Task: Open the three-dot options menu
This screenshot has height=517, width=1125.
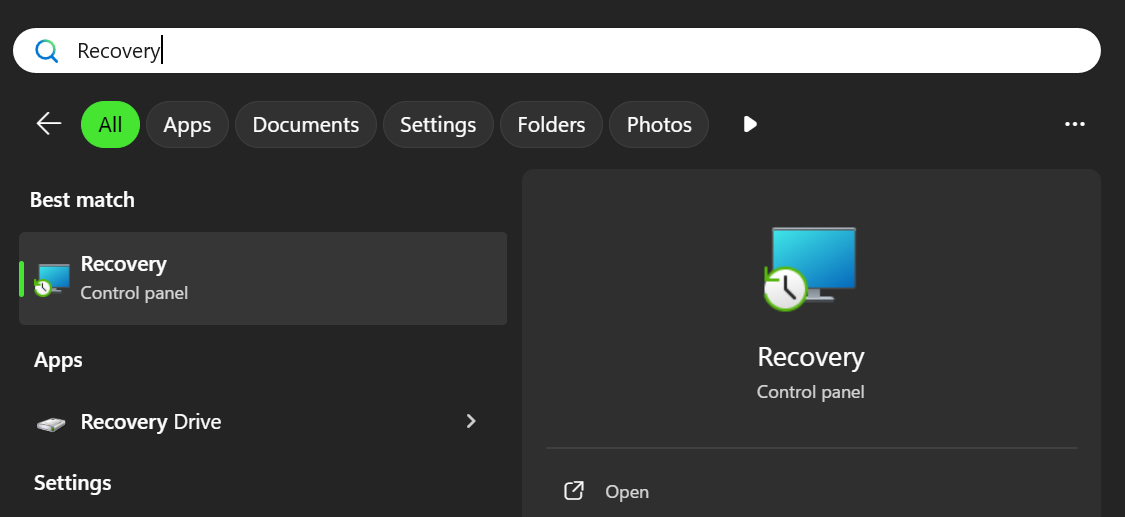Action: point(1074,124)
